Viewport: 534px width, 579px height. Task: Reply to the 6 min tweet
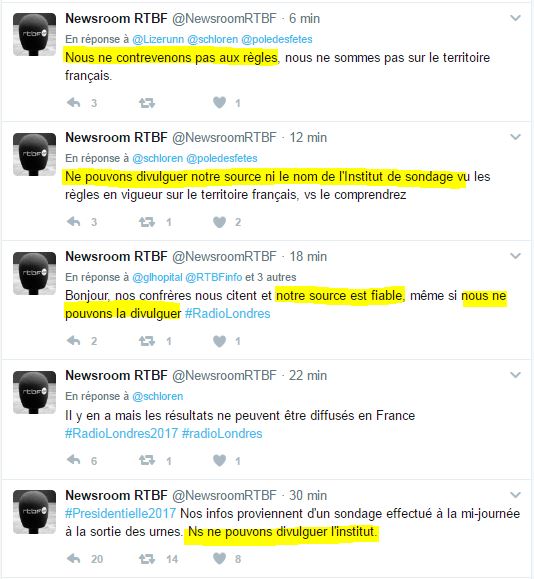pyautogui.click(x=73, y=102)
